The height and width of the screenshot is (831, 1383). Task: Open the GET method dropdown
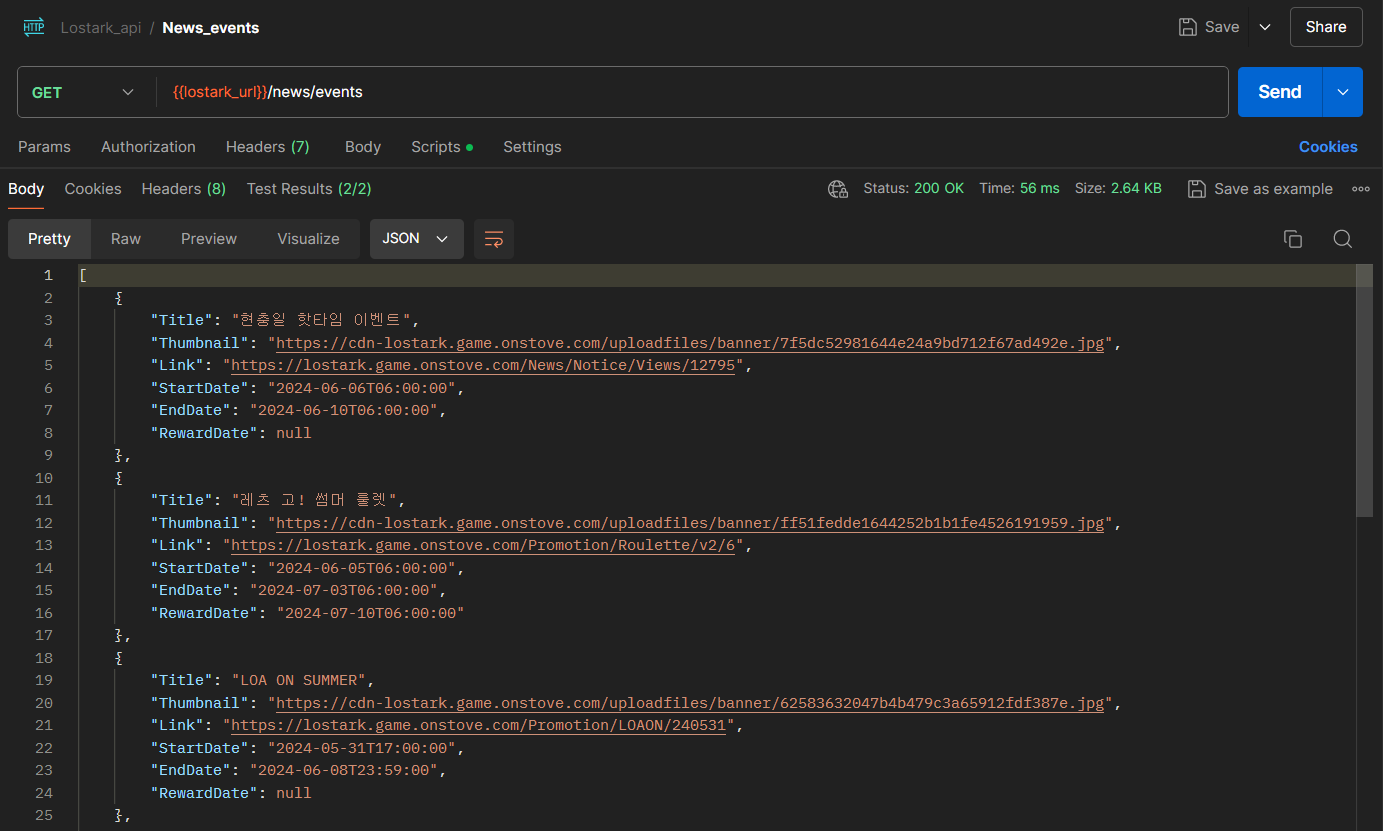coord(83,92)
